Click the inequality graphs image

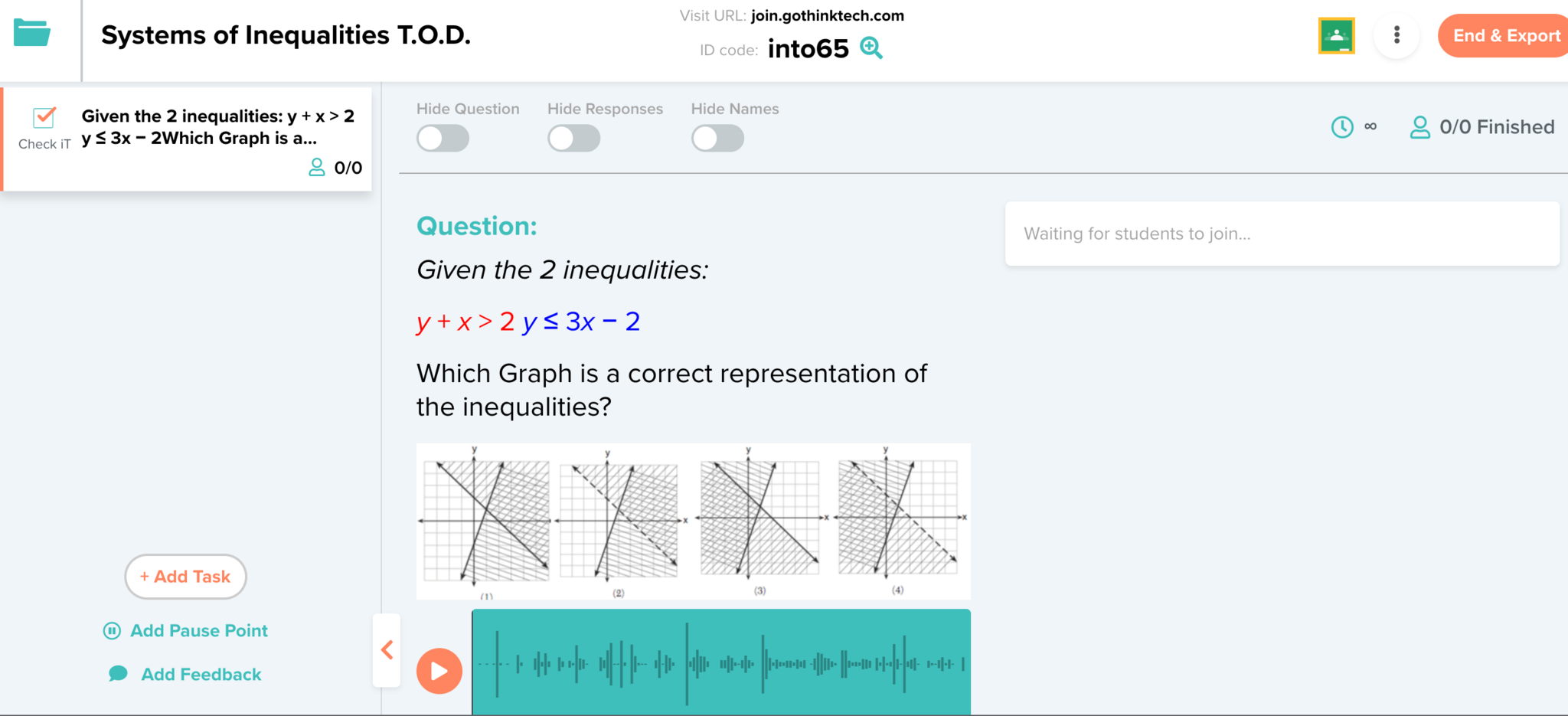pos(693,521)
